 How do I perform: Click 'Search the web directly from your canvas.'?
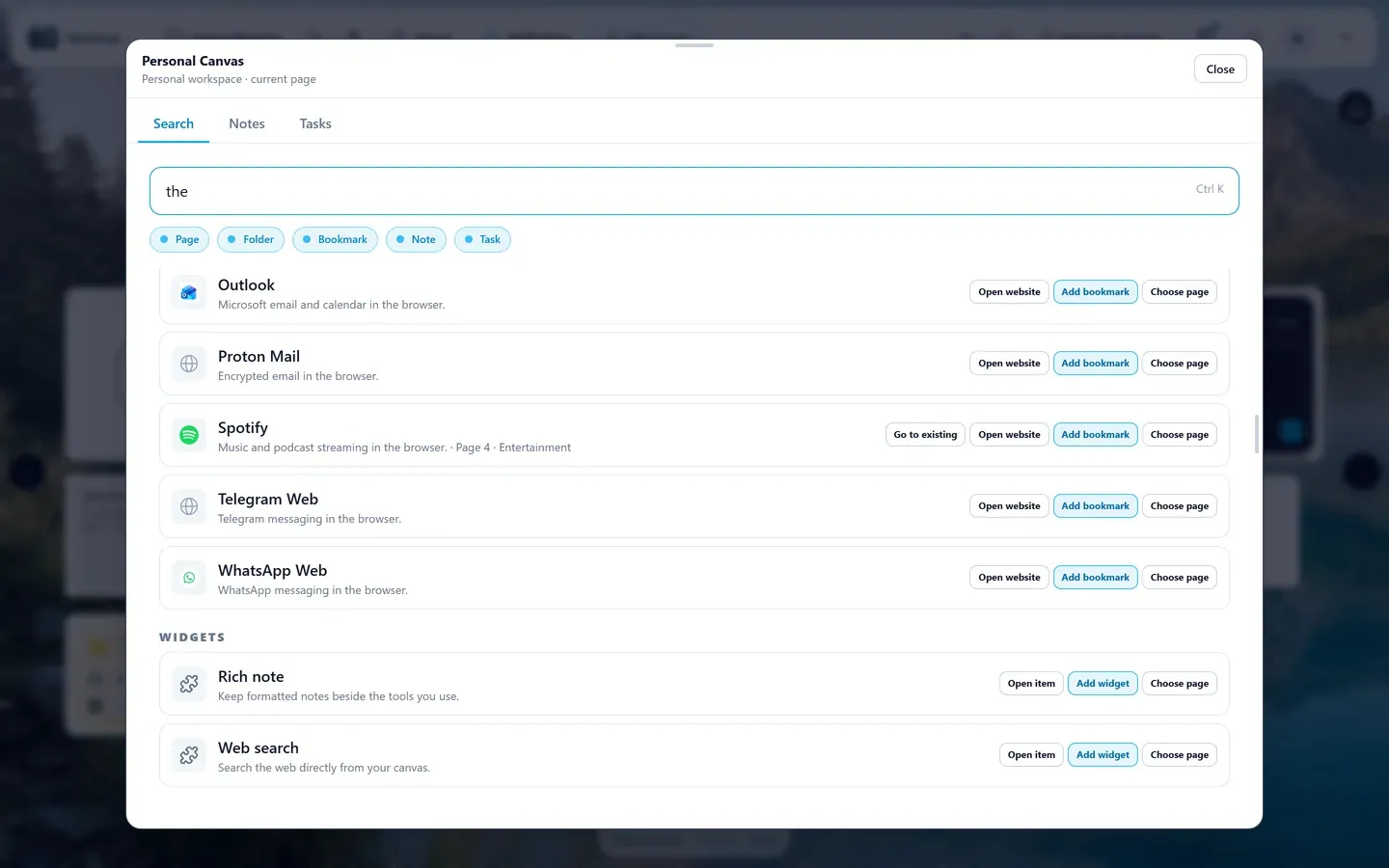click(x=324, y=768)
